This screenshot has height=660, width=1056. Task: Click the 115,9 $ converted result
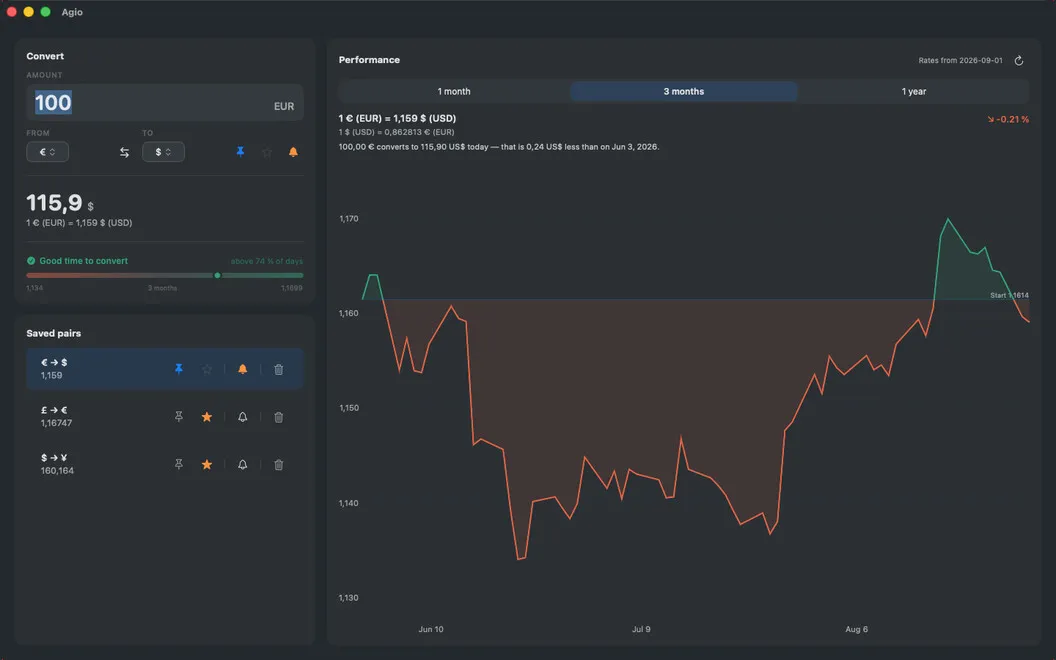[60, 203]
